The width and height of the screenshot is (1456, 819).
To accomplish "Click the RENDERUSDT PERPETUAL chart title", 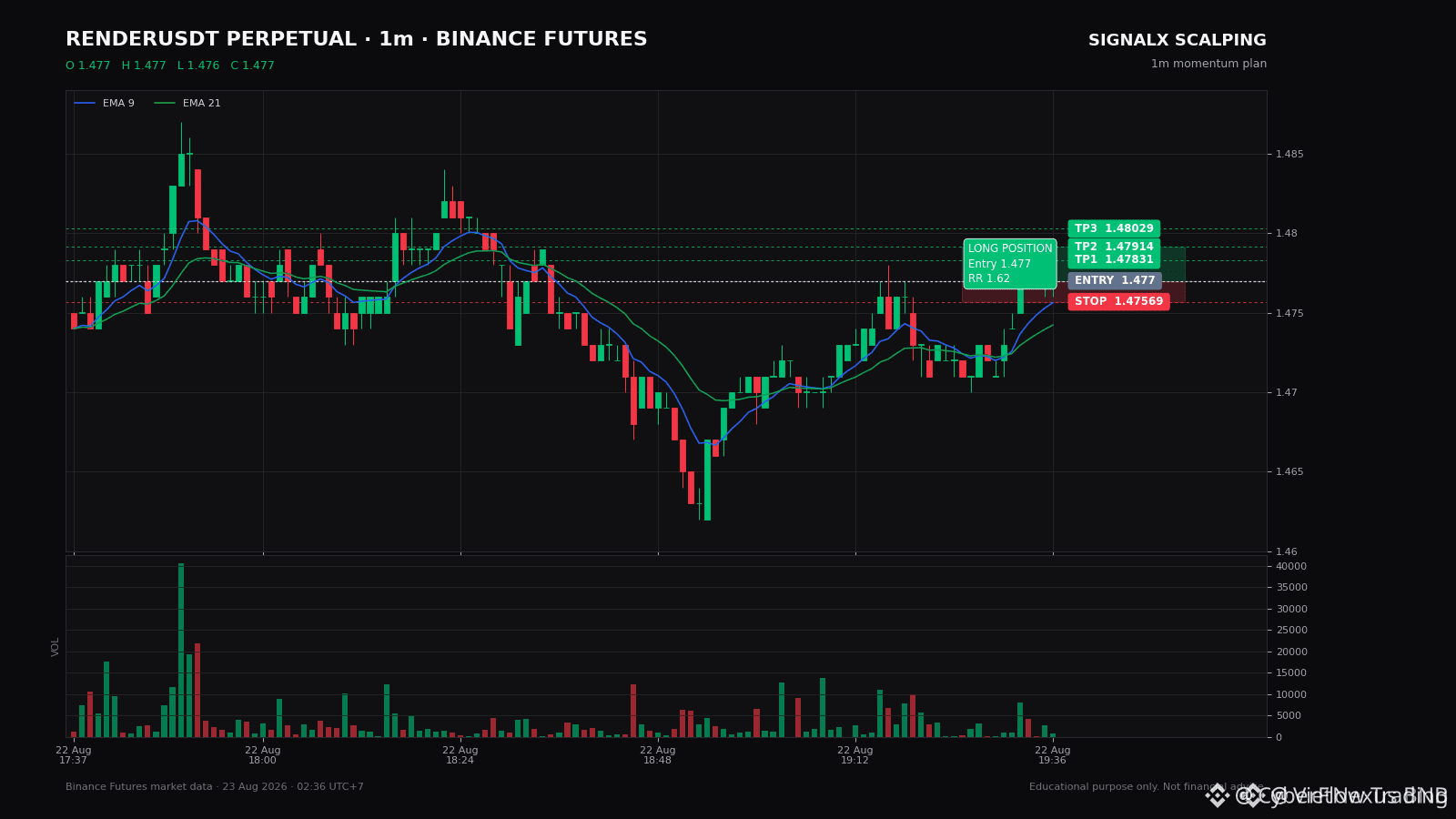I will click(356, 40).
